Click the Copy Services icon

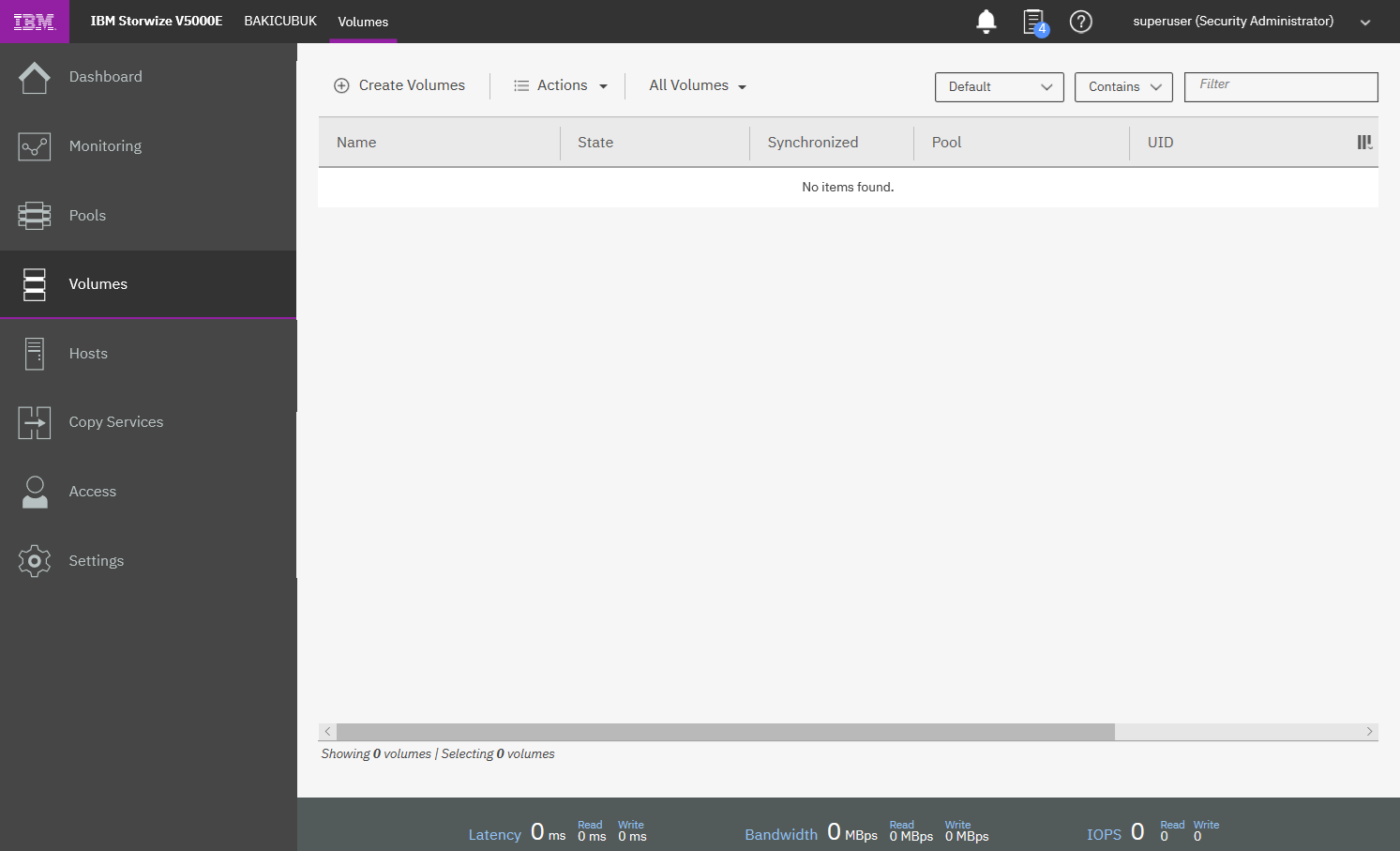[x=35, y=423]
